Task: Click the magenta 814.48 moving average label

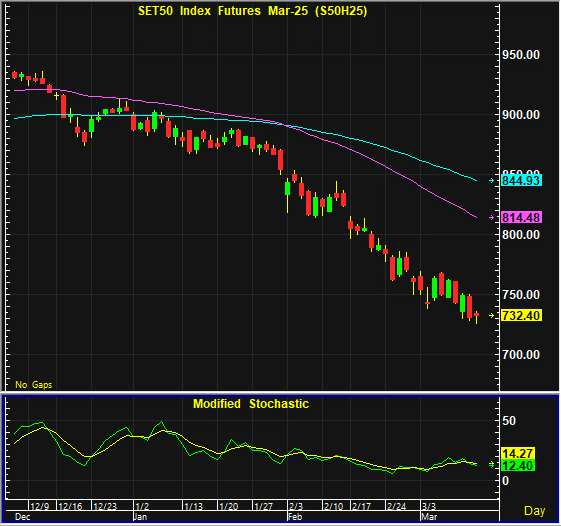Action: (521, 217)
